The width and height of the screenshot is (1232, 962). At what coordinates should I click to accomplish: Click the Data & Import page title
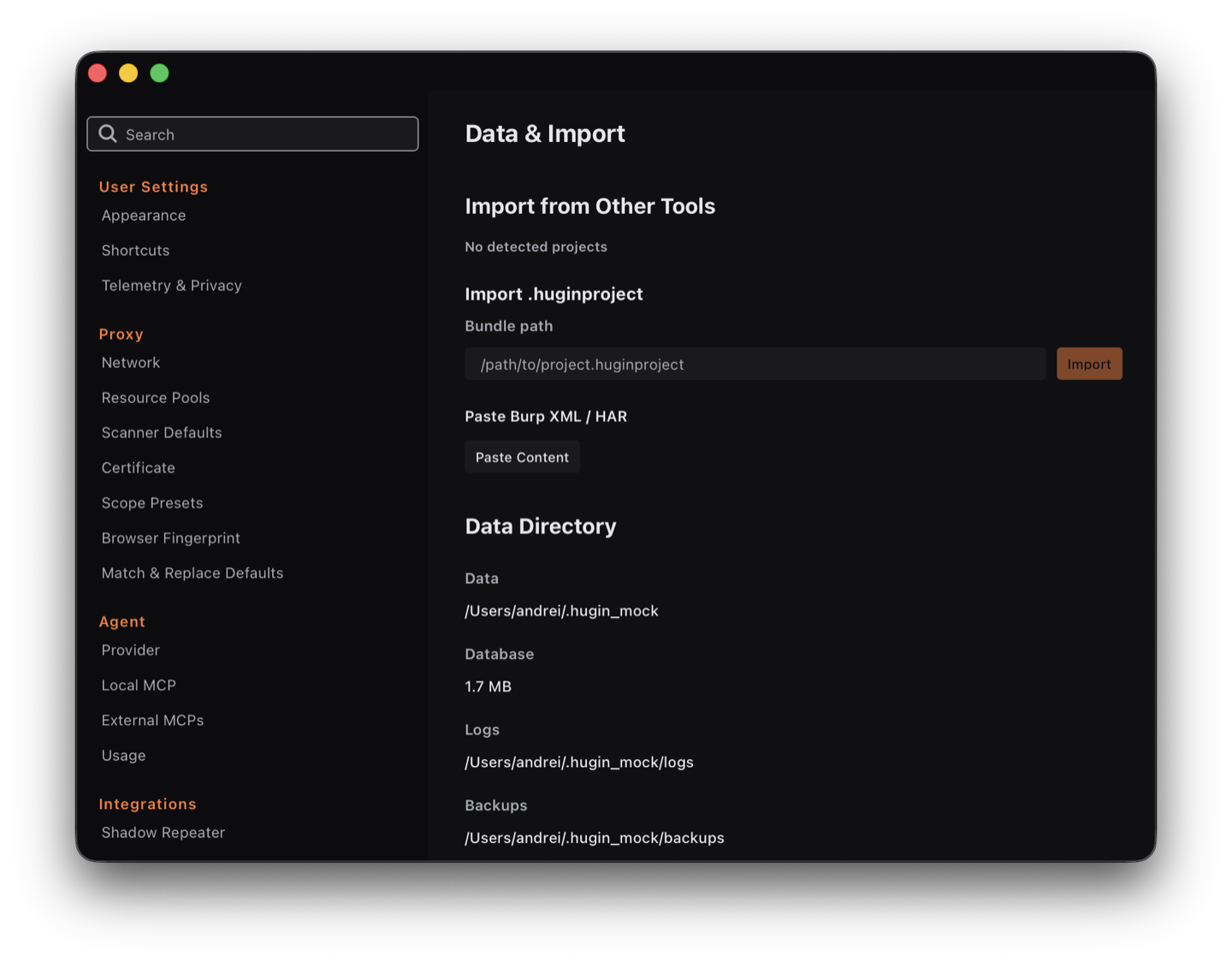pyautogui.click(x=545, y=134)
